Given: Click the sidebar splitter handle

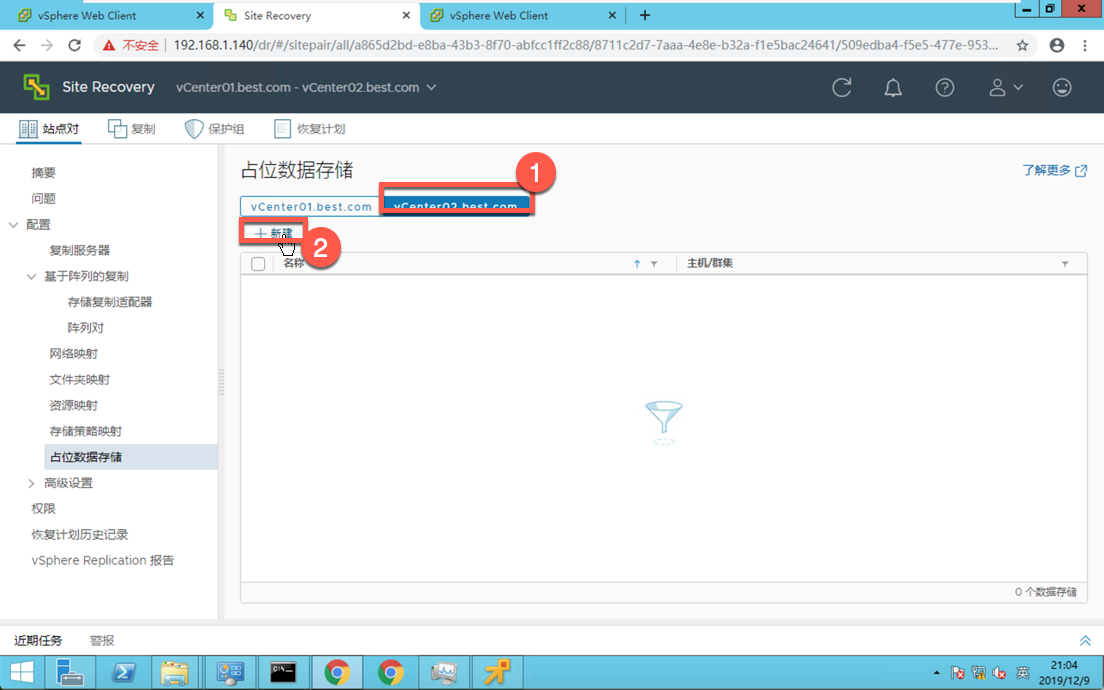Looking at the screenshot, I should click(221, 382).
